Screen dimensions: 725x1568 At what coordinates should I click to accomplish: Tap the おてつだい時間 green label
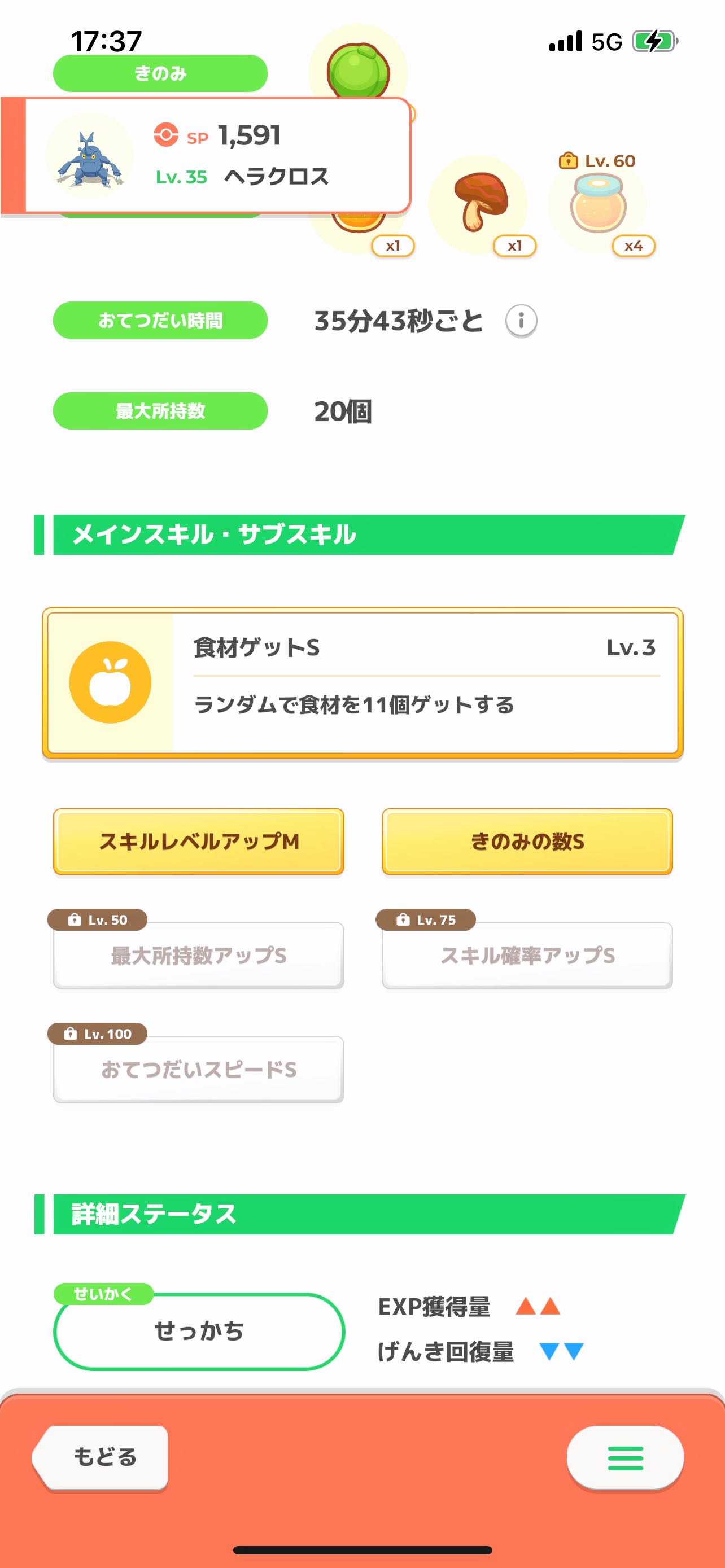pos(160,320)
